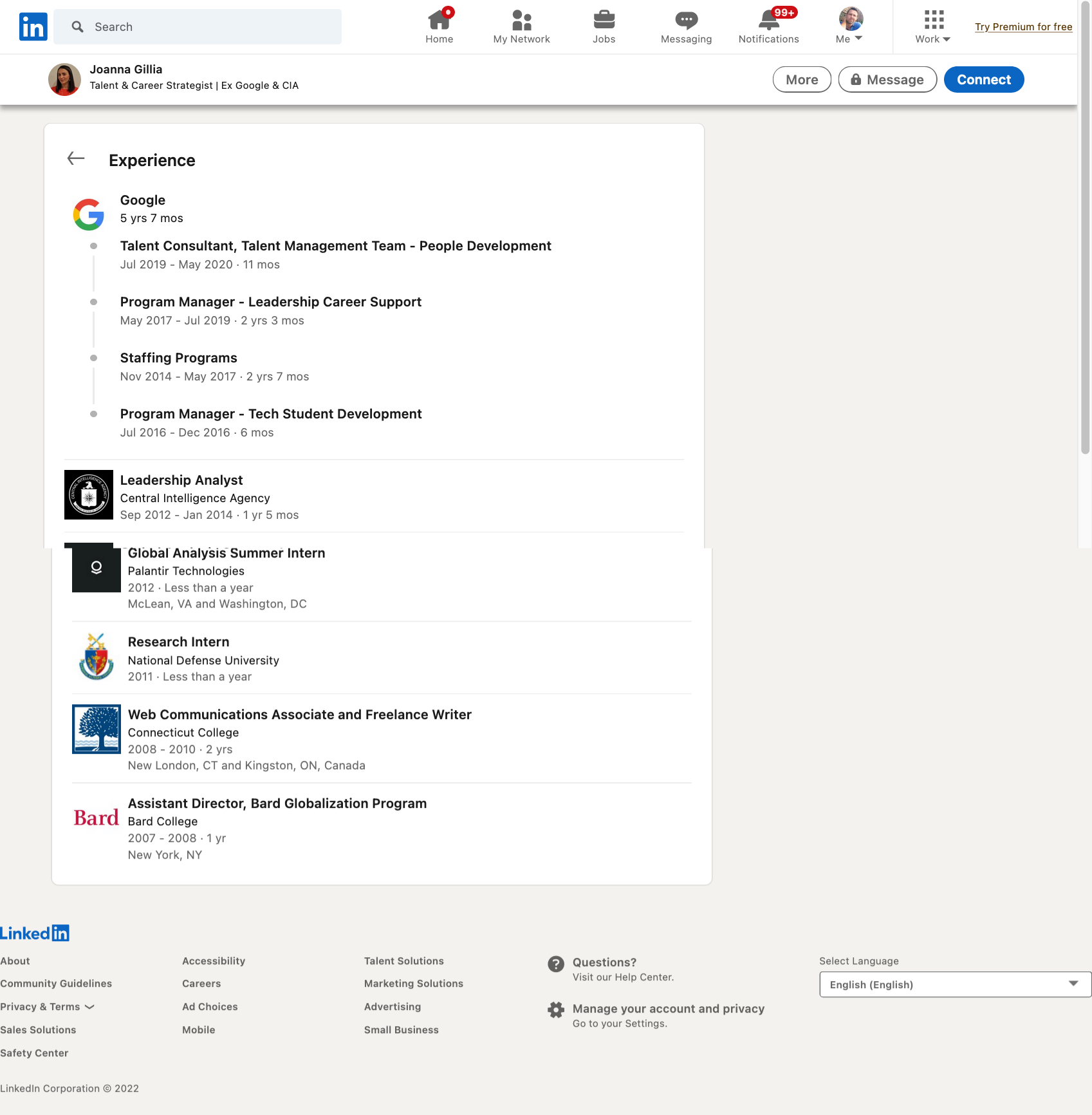1092x1115 pixels.
Task: Click Talent Consultant, Talent Management Team title
Action: [x=336, y=246]
